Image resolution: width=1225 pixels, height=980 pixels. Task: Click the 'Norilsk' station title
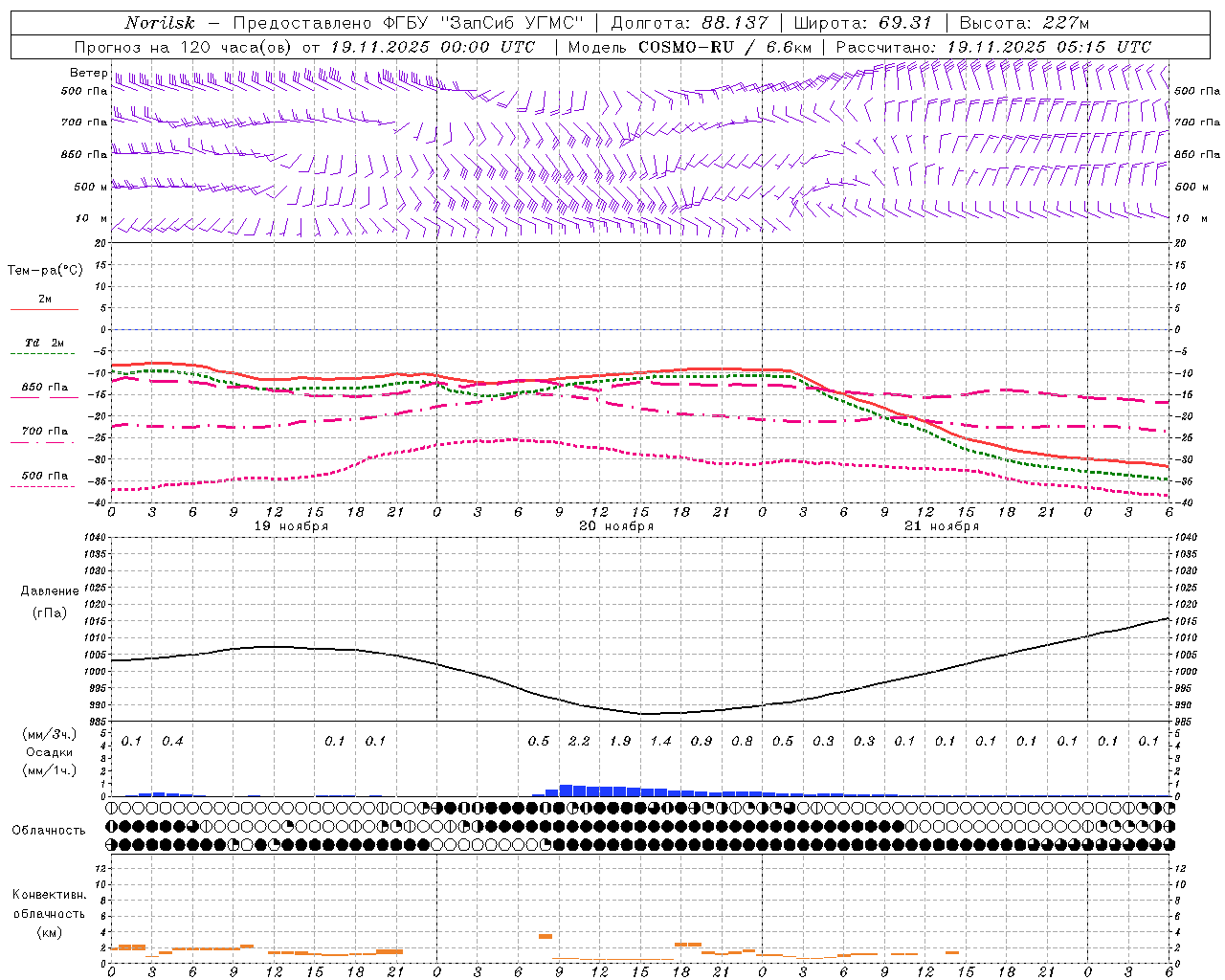coord(160,23)
